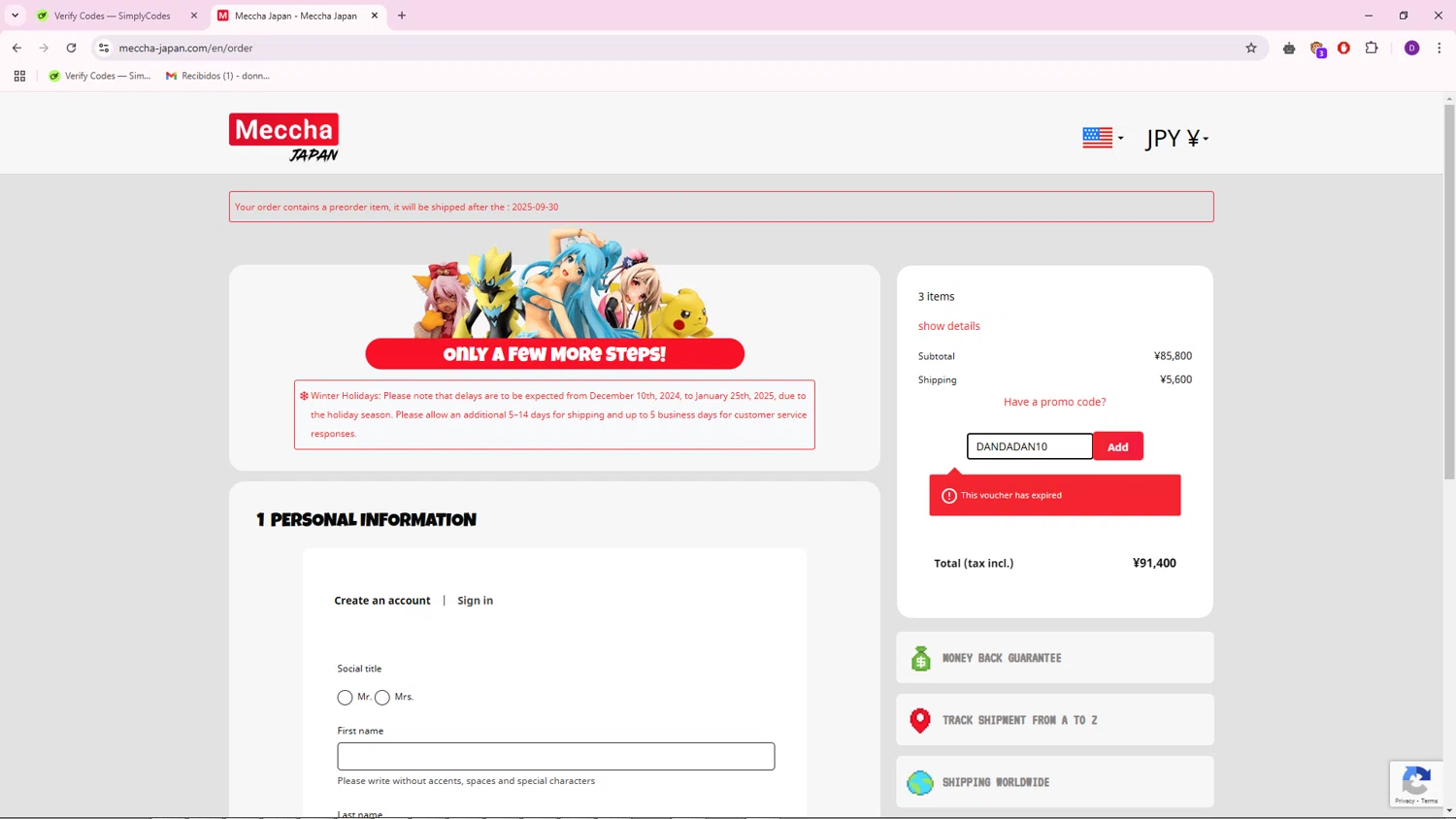Go forward in browser history
Viewport: 1456px width, 819px height.
[x=44, y=48]
